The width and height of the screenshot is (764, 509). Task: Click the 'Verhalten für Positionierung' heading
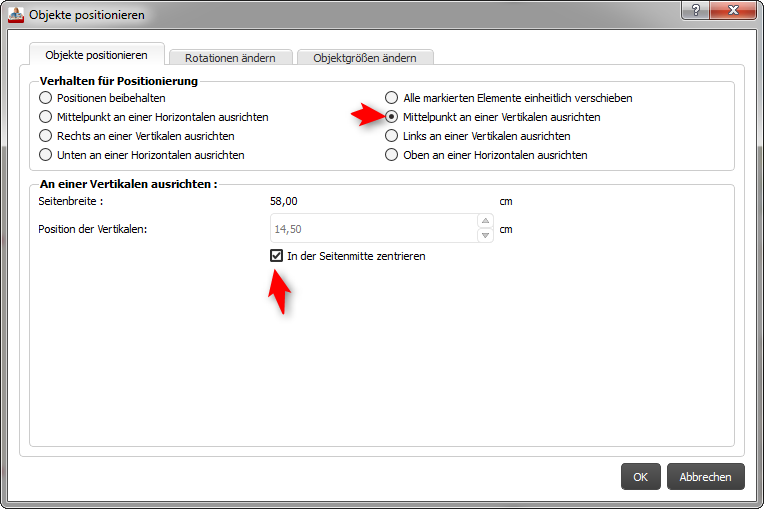click(x=119, y=81)
